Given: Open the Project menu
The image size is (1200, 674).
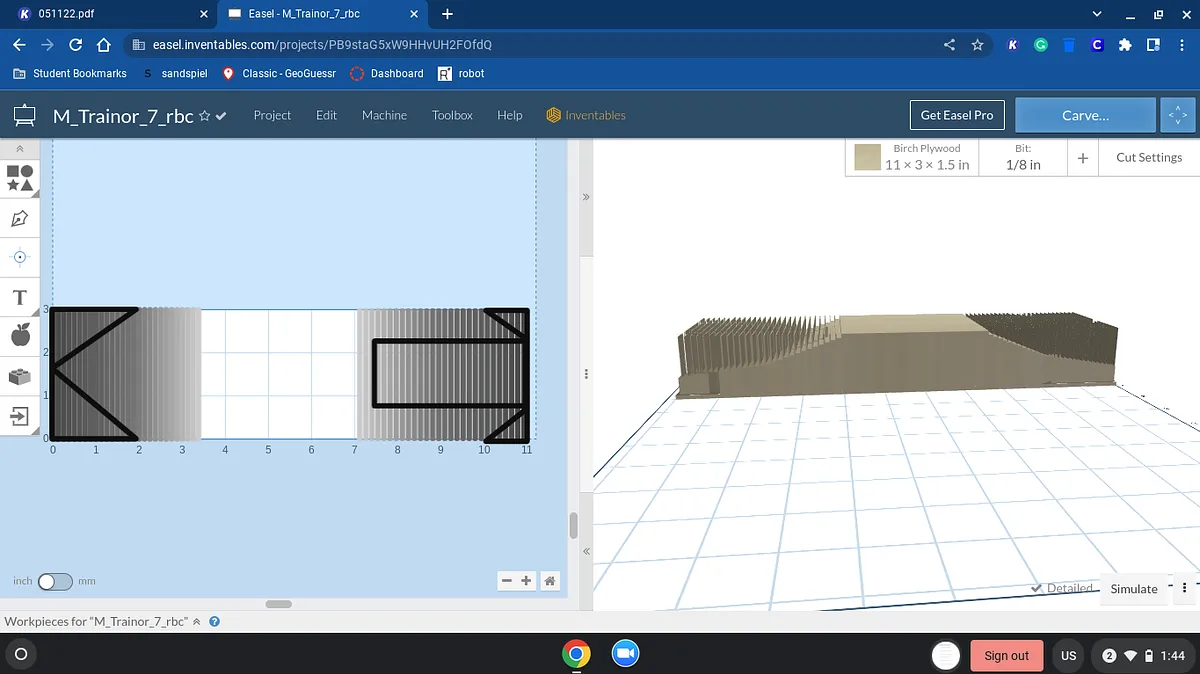Looking at the screenshot, I should [x=272, y=115].
